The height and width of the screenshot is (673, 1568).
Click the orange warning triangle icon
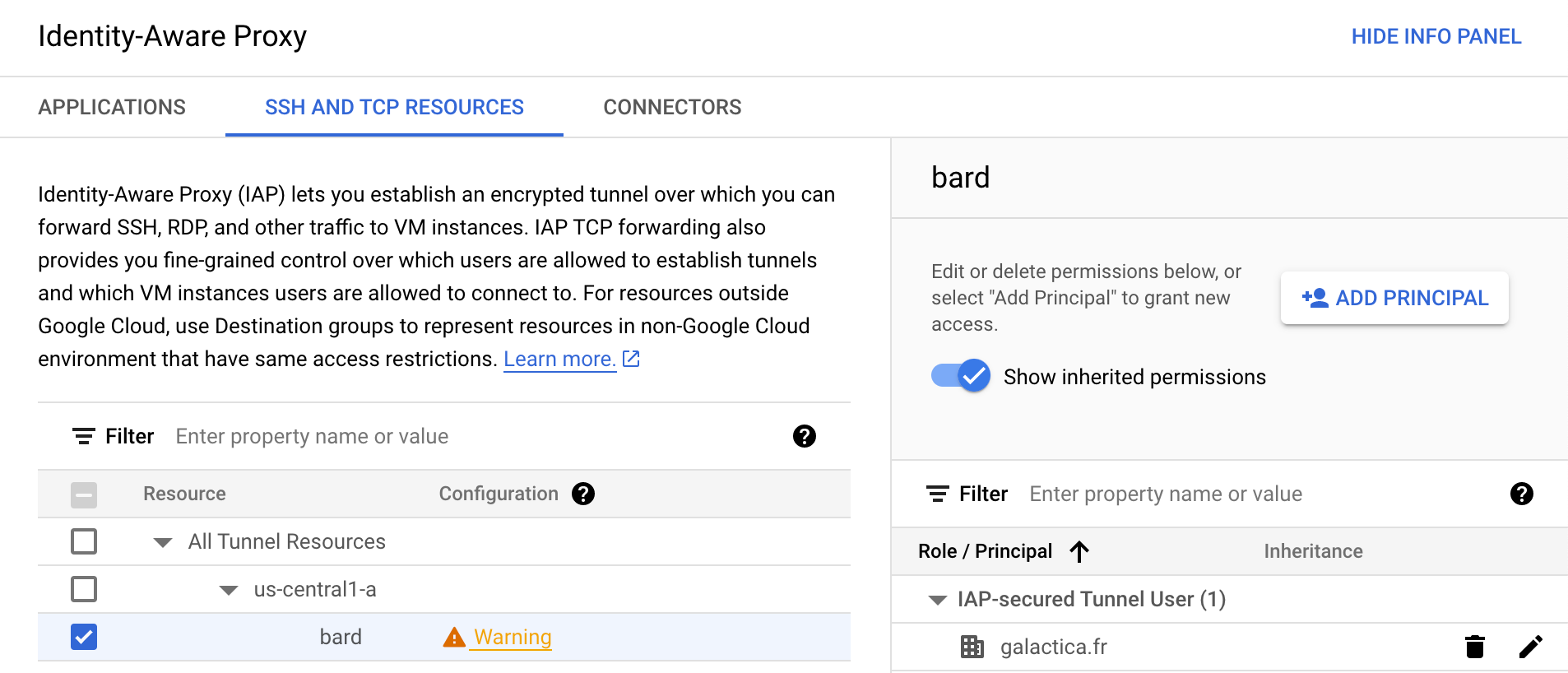(454, 638)
